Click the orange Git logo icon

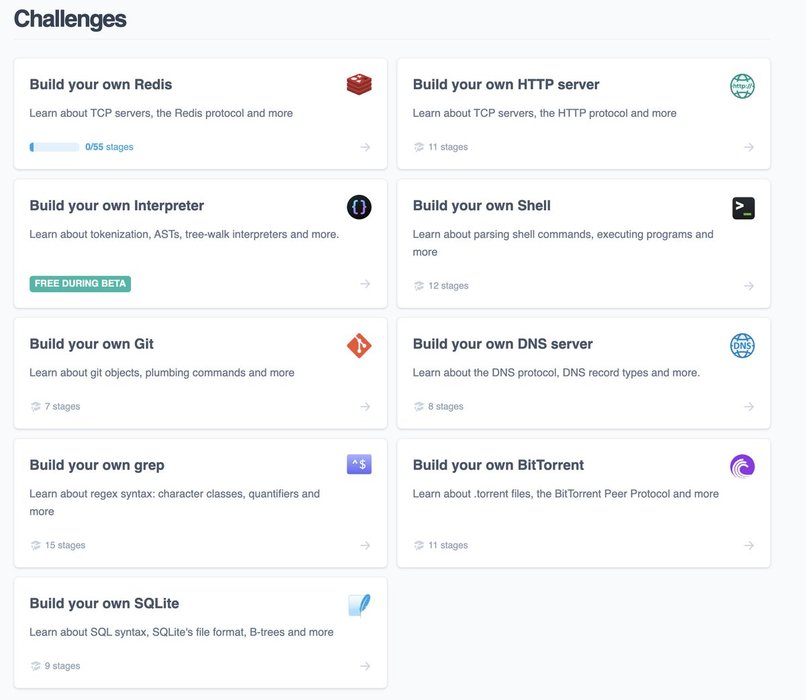[359, 345]
